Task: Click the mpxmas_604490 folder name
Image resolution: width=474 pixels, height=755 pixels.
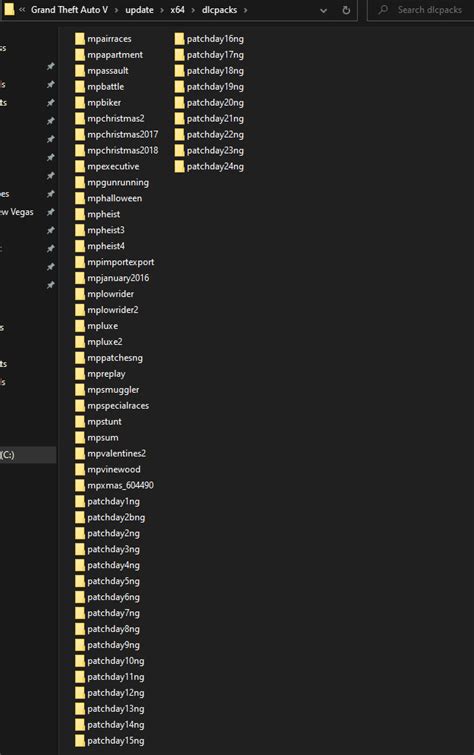Action: pyautogui.click(x=120, y=485)
